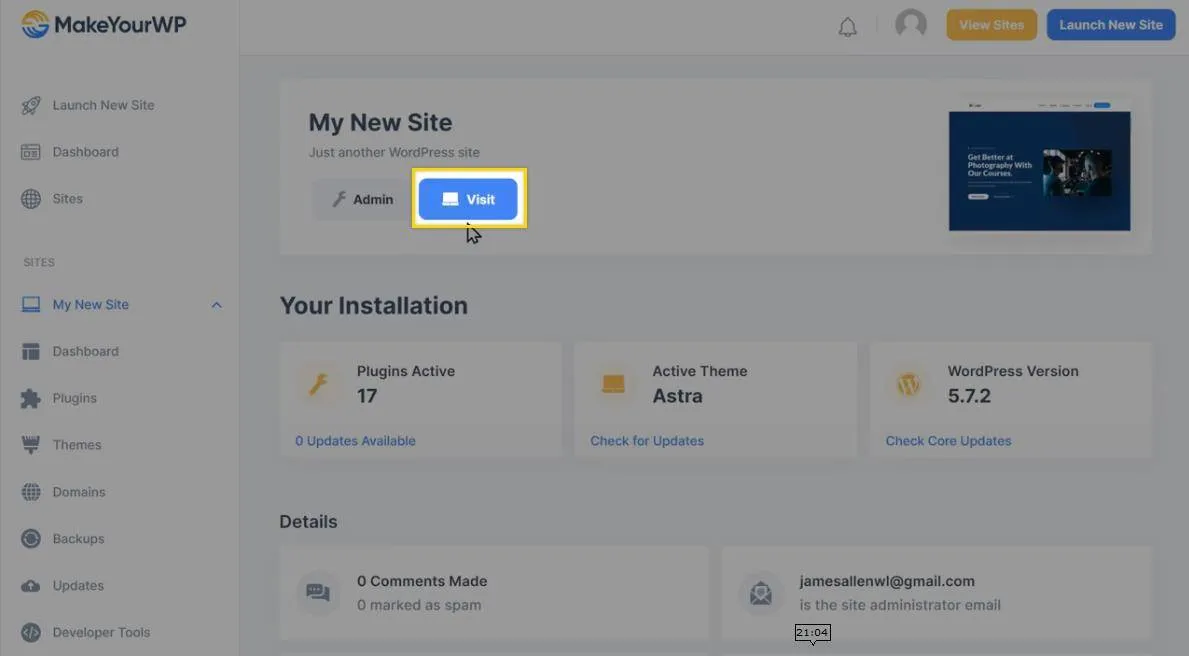The image size is (1189, 656).
Task: Click the globe icon next to Sites
Action: 31,199
